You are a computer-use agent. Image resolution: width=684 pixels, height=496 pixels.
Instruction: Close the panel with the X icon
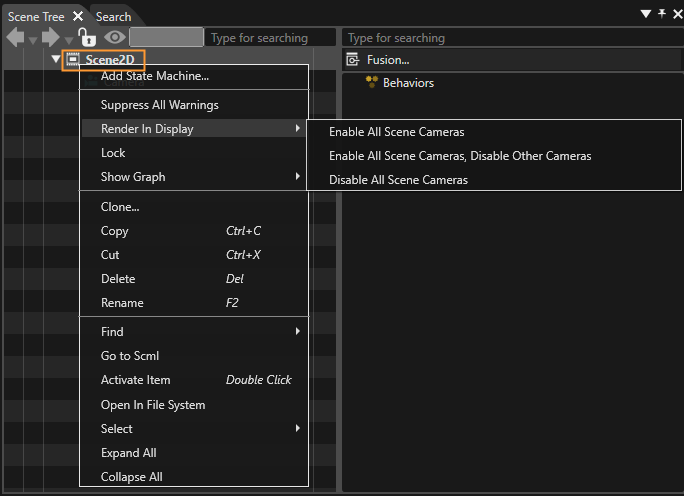677,14
